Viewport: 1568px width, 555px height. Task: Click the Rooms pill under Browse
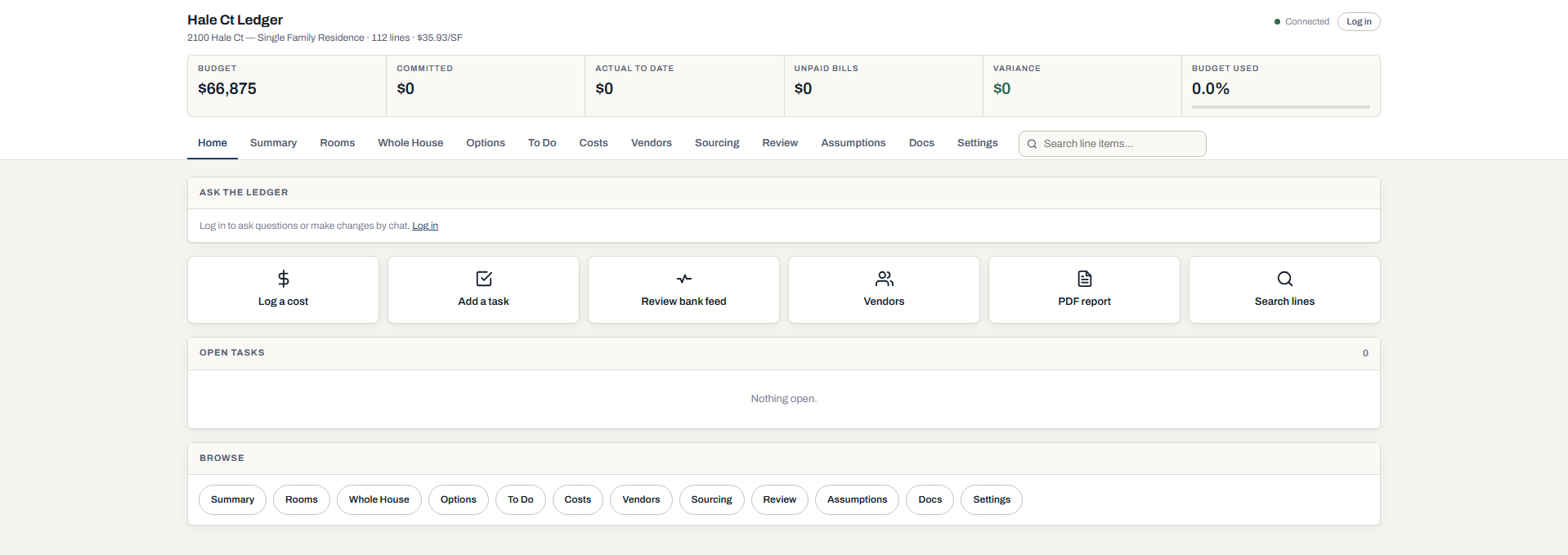coord(302,499)
